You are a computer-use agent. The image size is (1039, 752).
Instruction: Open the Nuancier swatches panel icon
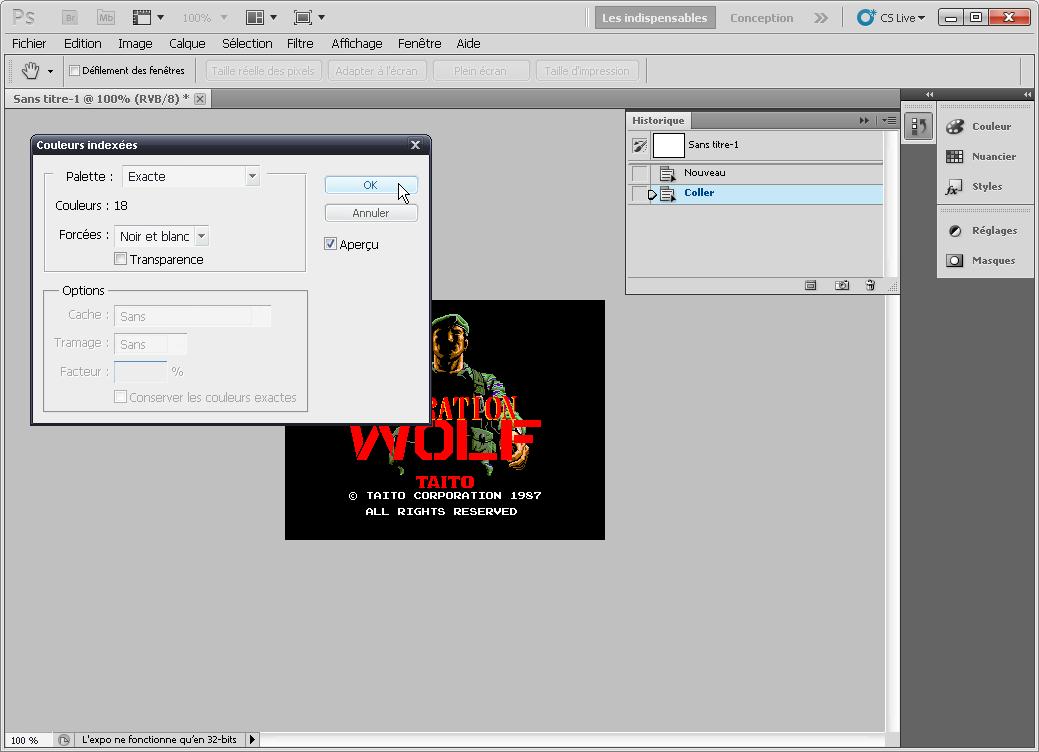[954, 156]
